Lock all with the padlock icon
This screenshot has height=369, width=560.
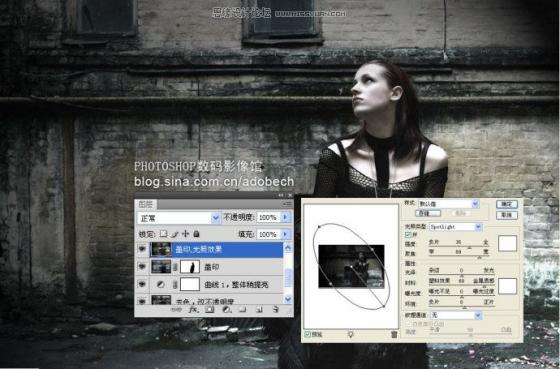coord(196,234)
